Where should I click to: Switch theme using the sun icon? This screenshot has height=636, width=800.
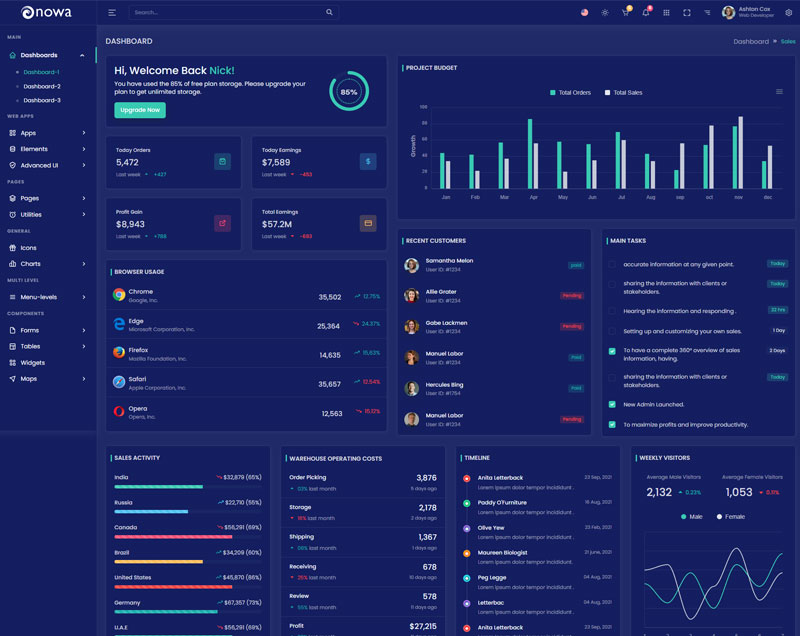pyautogui.click(x=605, y=13)
